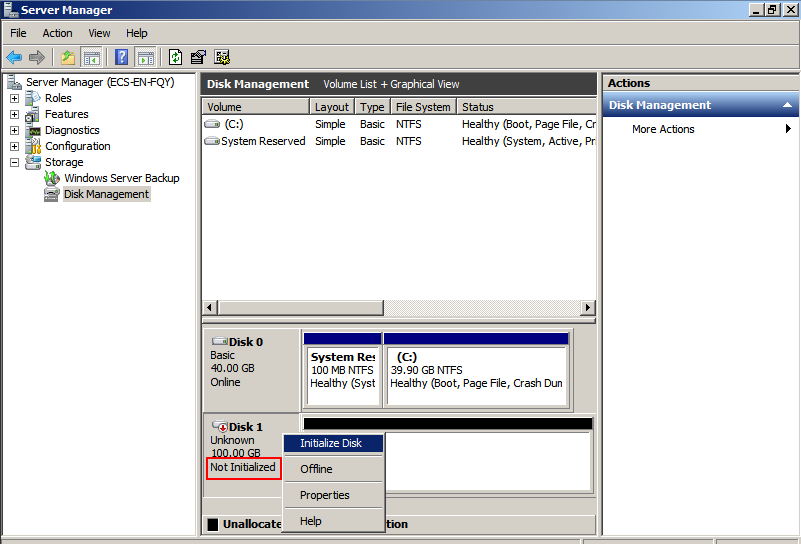Click the black Unallocated legend swatch
801x544 pixels.
click(213, 524)
